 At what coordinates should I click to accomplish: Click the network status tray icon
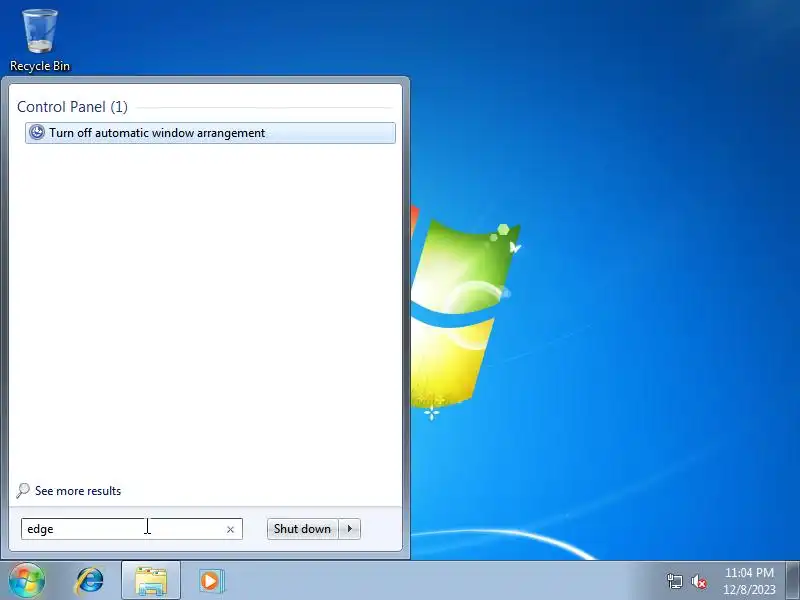click(675, 581)
